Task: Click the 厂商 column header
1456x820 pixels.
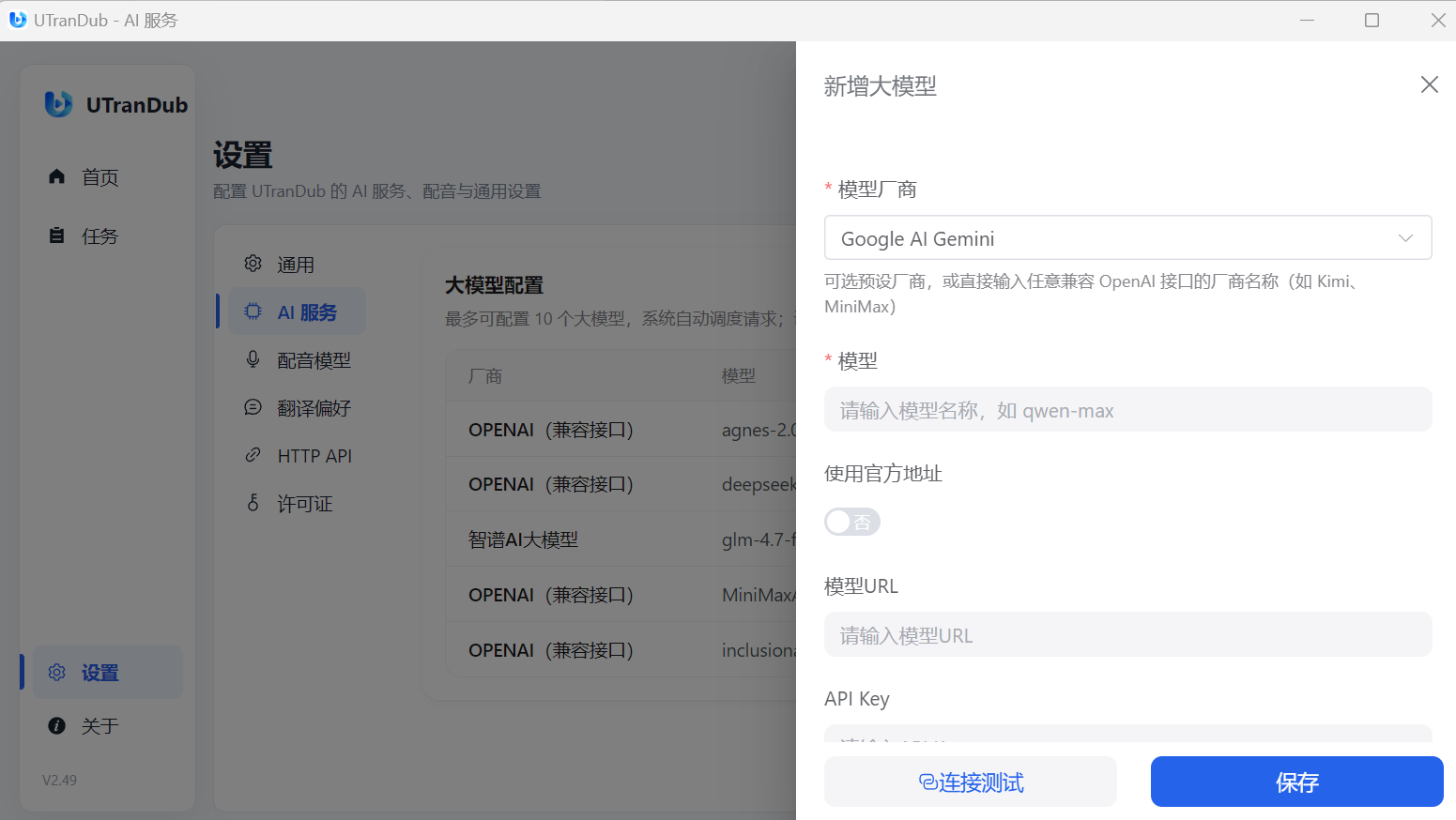Action: 485,376
